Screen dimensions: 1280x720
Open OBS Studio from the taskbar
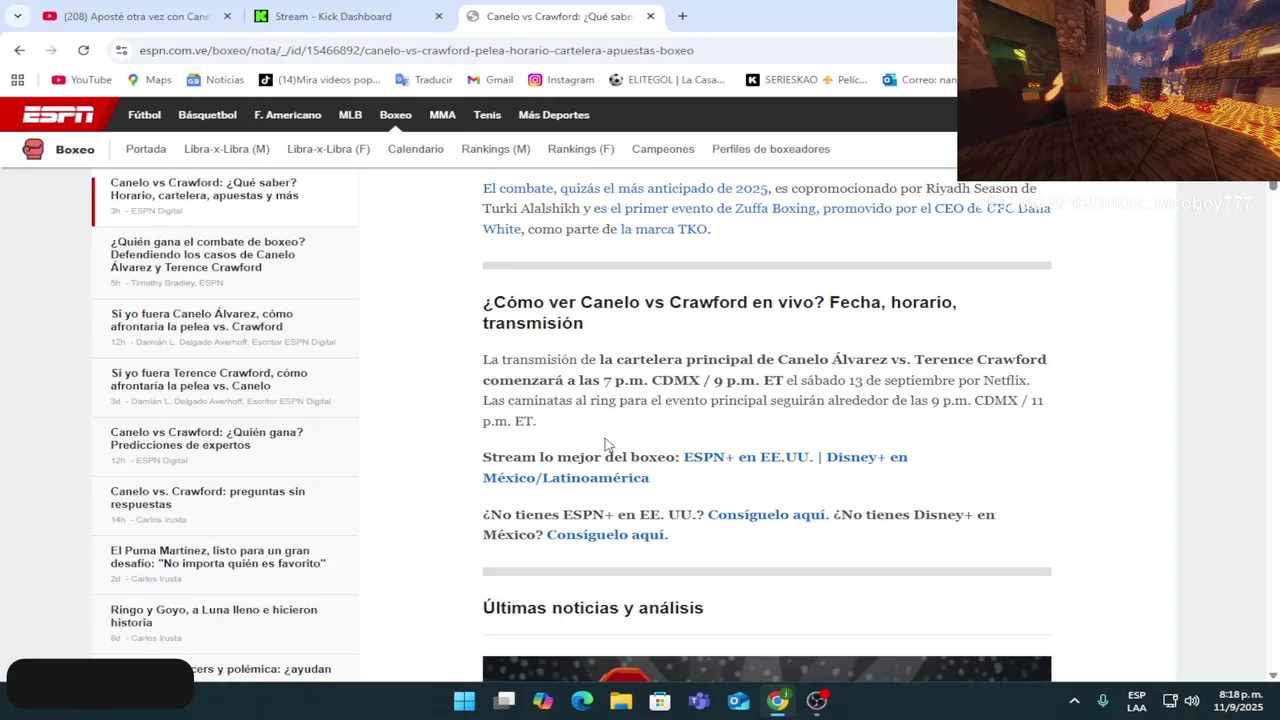click(x=817, y=701)
